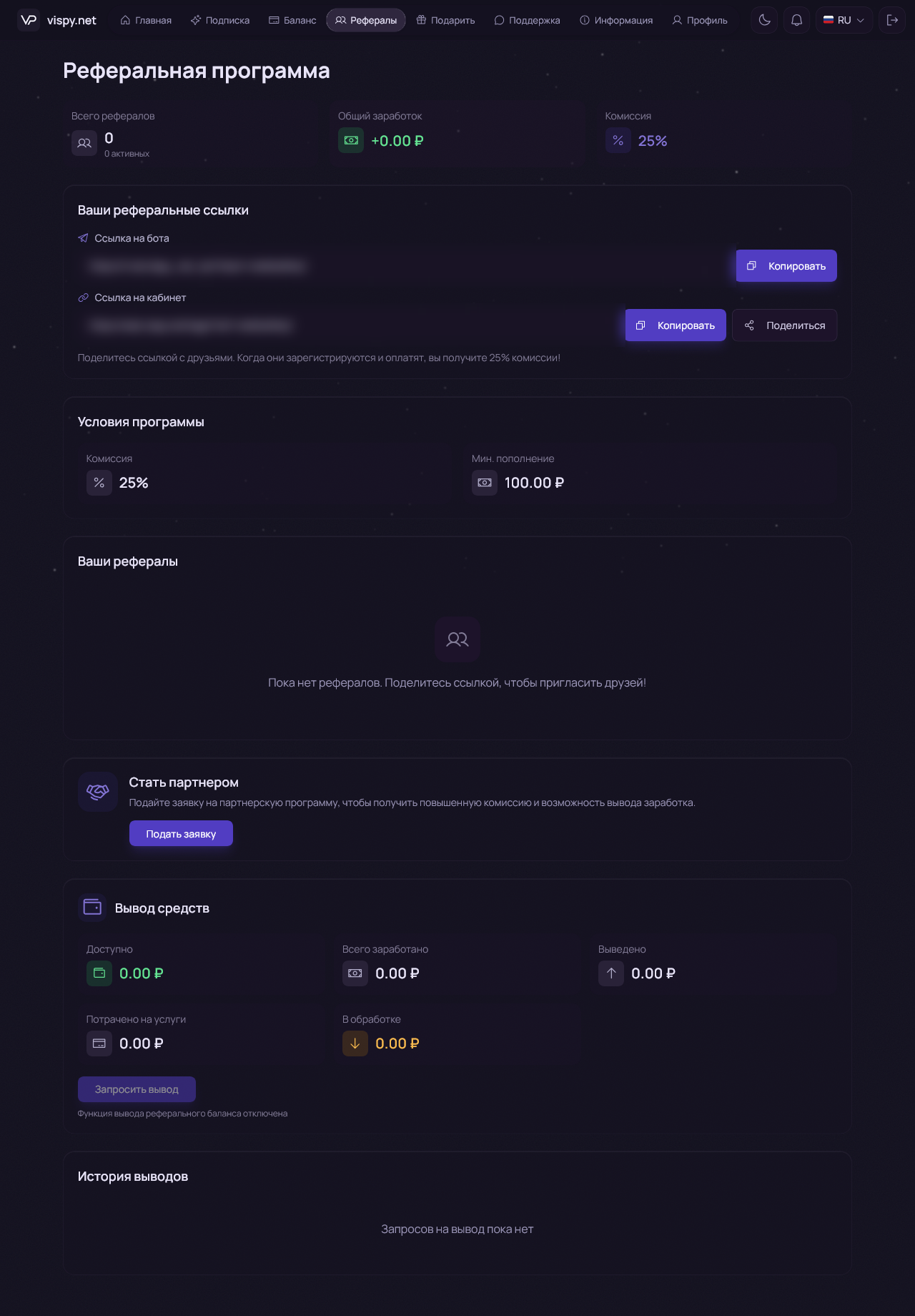Open the RU language dropdown
The height and width of the screenshot is (1316, 915).
point(844,20)
